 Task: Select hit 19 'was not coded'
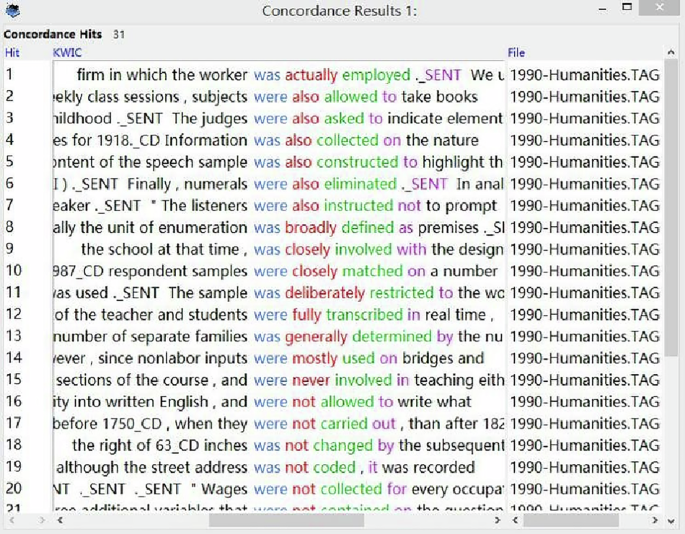pos(304,467)
